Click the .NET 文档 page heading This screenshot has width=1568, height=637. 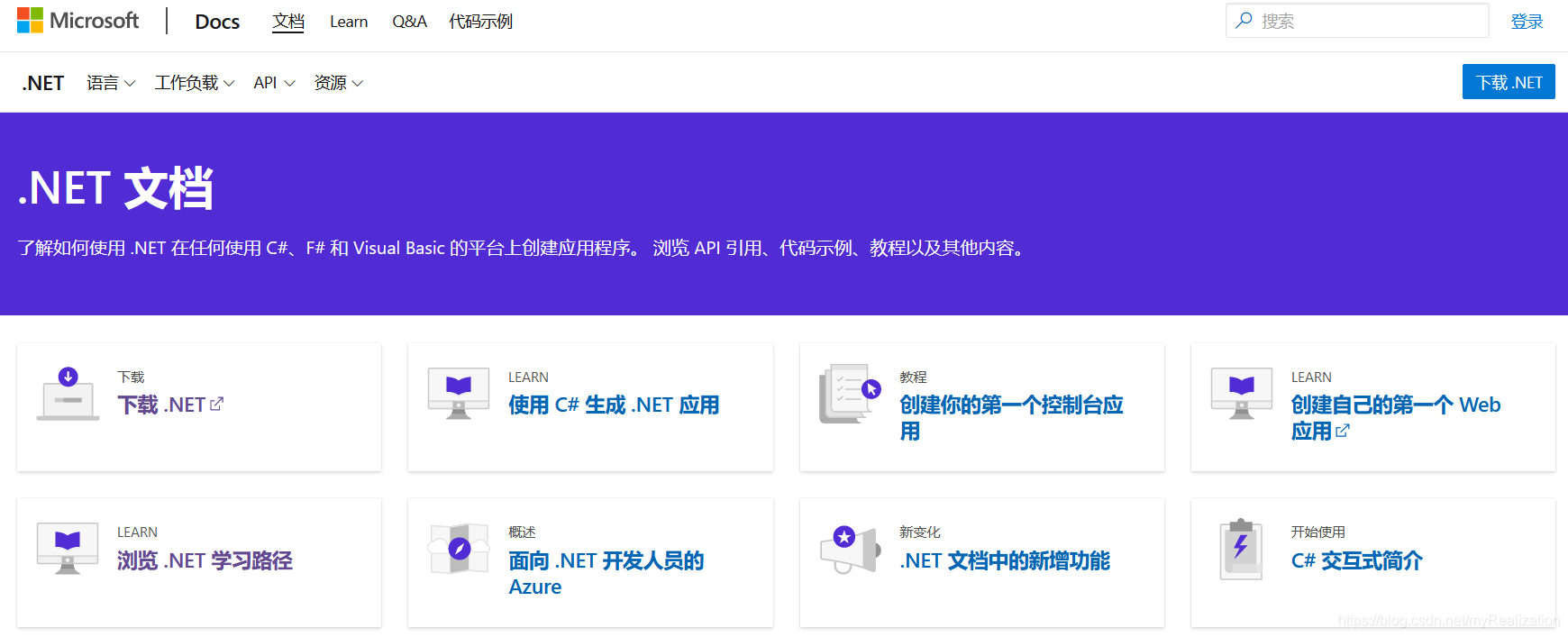tap(115, 188)
